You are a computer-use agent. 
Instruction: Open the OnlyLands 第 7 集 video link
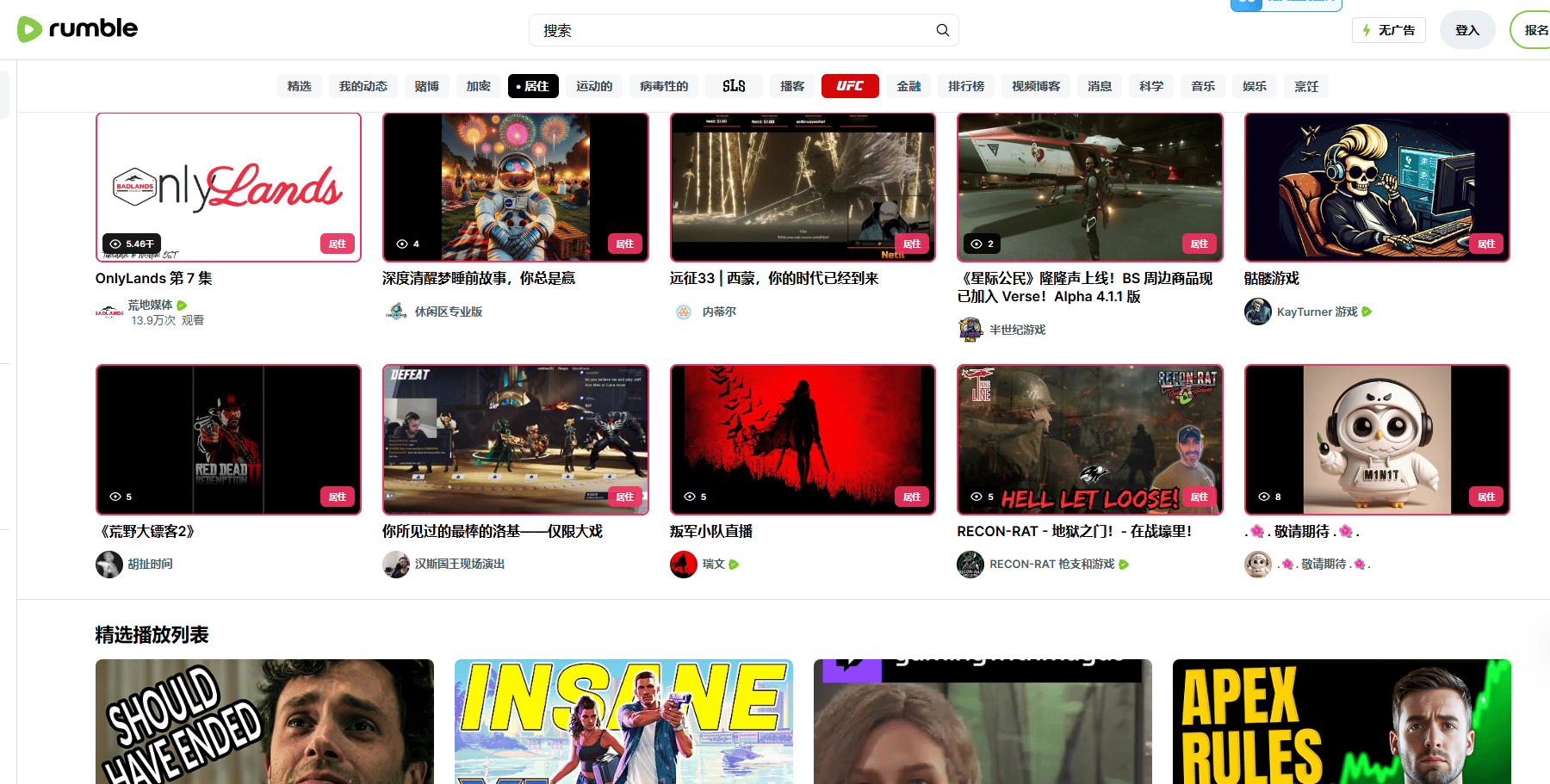[x=155, y=278]
